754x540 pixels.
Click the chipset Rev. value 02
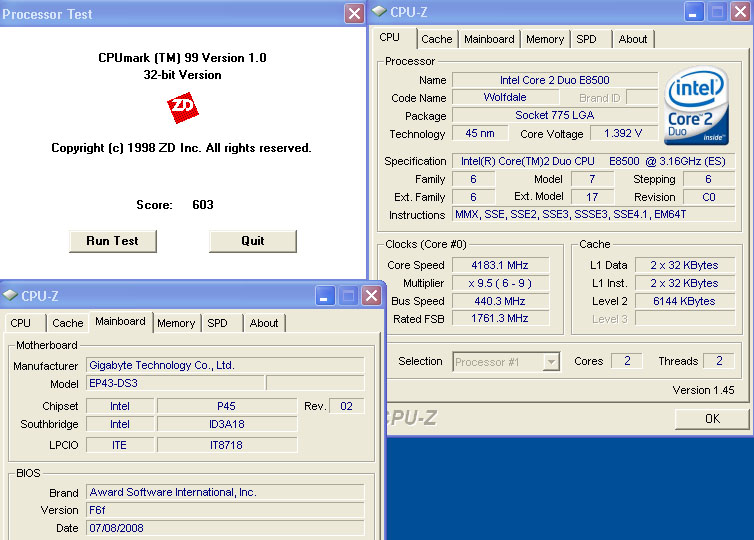[346, 406]
